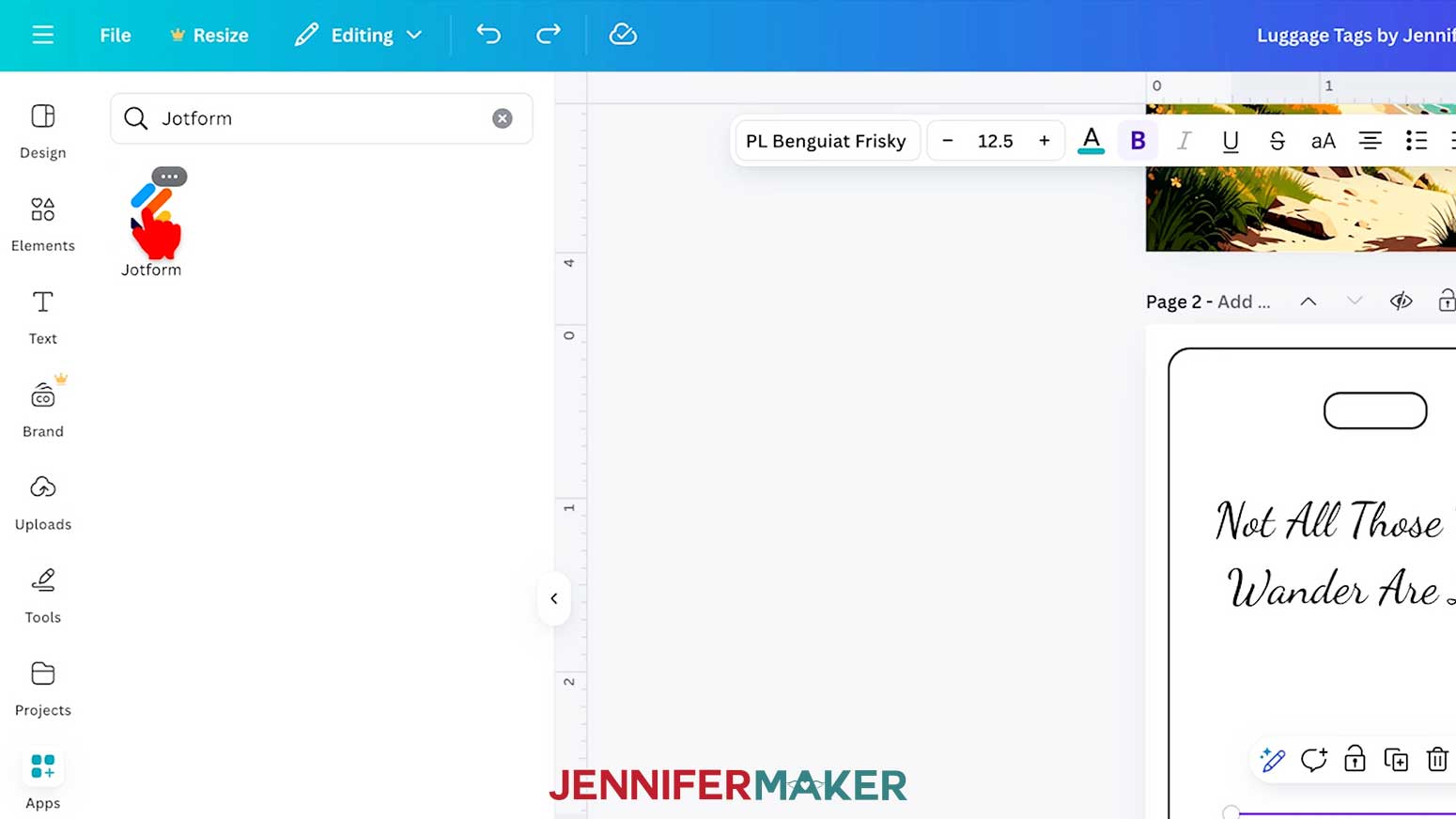This screenshot has height=819, width=1456.
Task: Open the File menu
Action: [x=116, y=36]
